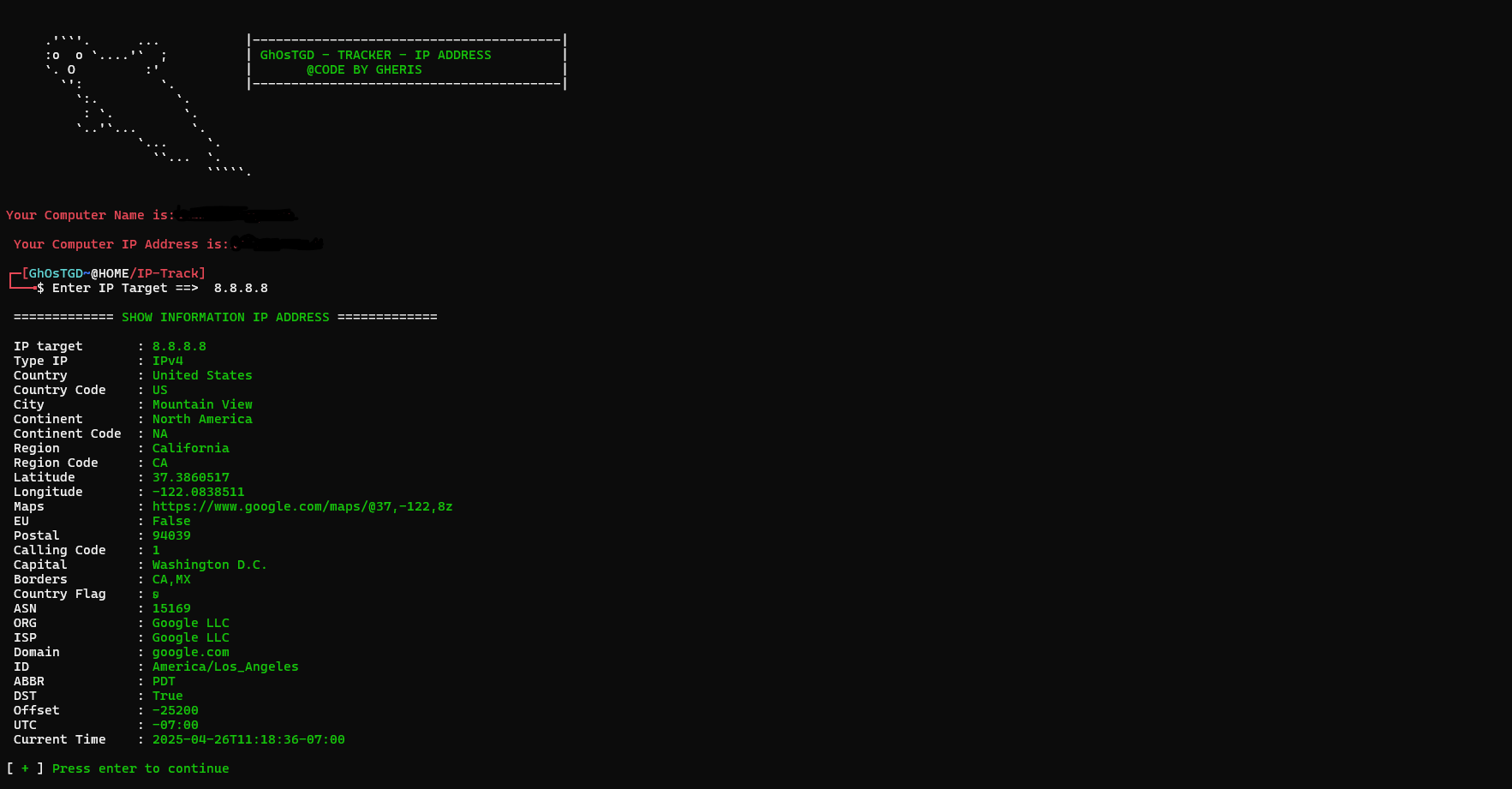1512x789 pixels.
Task: Click the 'Press enter to continue' message
Action: click(140, 768)
